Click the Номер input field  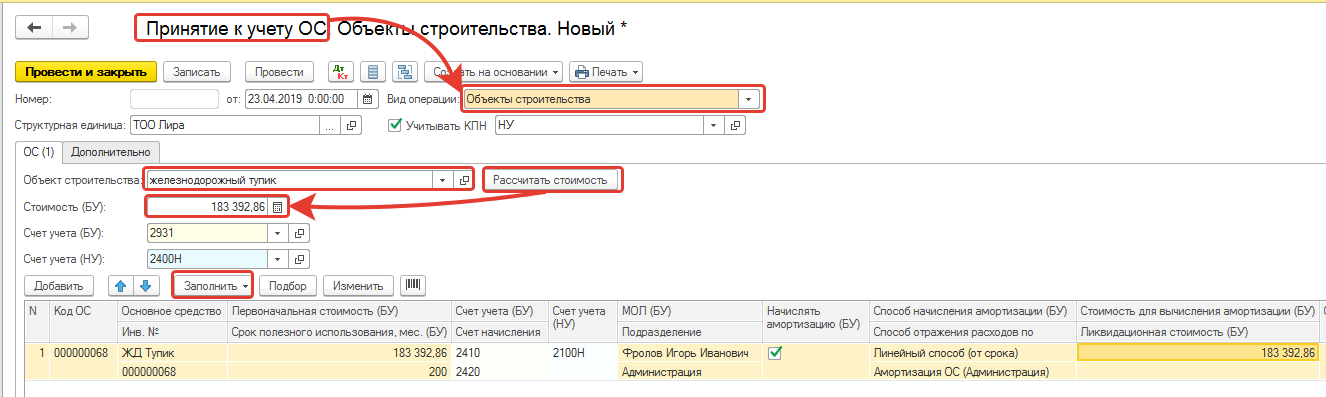point(174,99)
